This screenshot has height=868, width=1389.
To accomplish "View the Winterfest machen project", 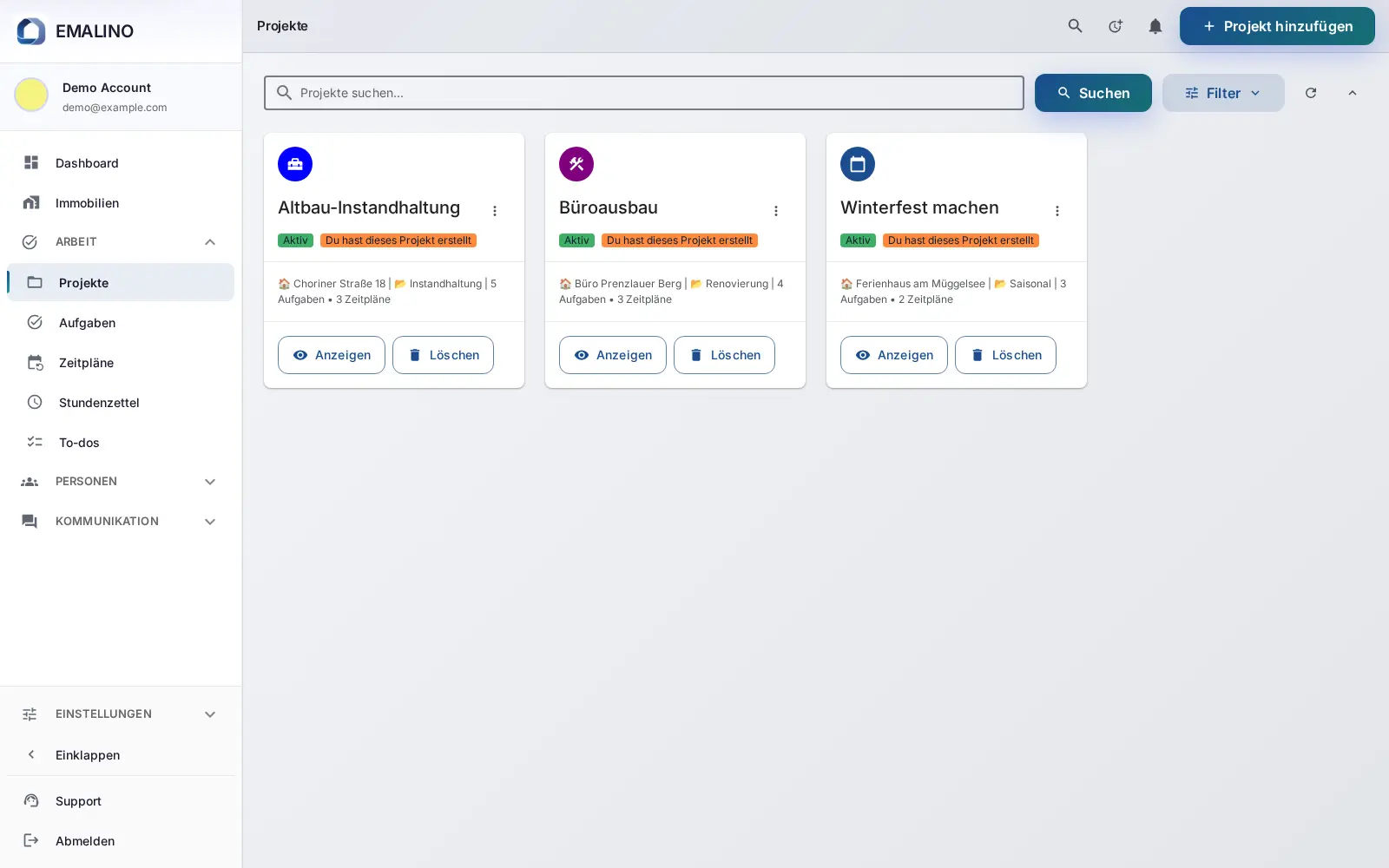I will click(x=894, y=355).
